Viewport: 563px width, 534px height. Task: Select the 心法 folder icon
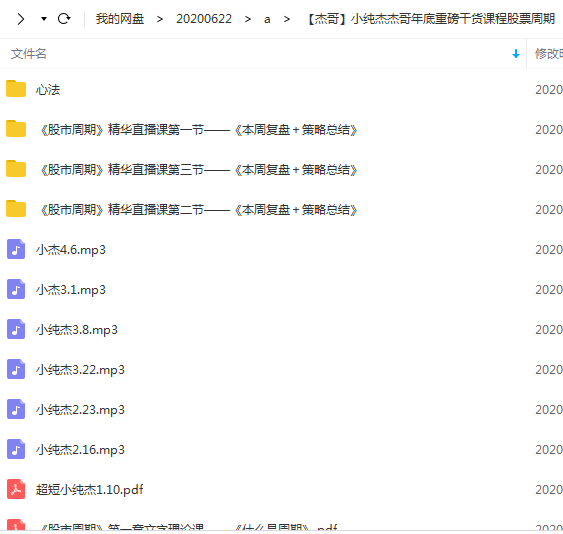(x=16, y=89)
